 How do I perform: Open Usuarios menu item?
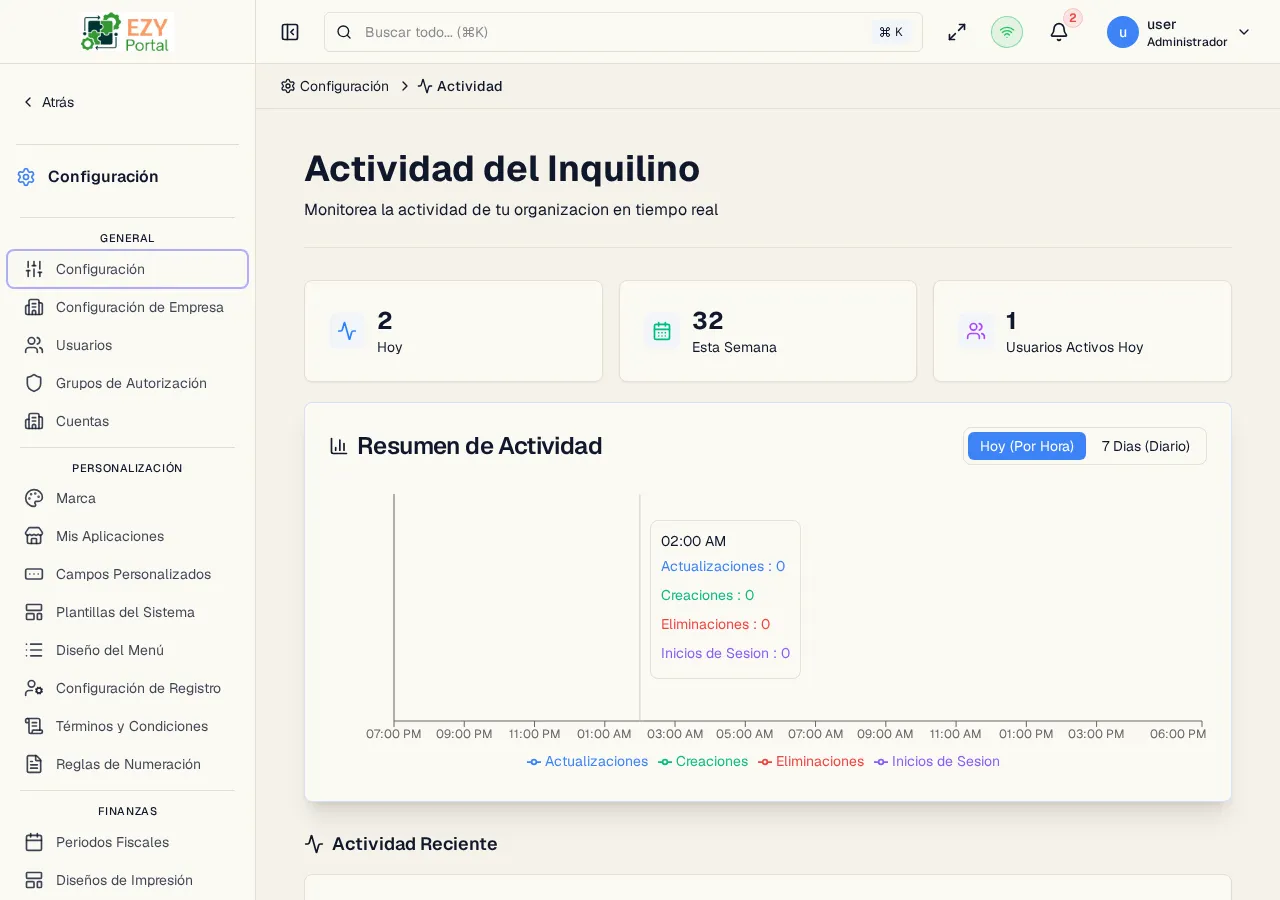127,345
